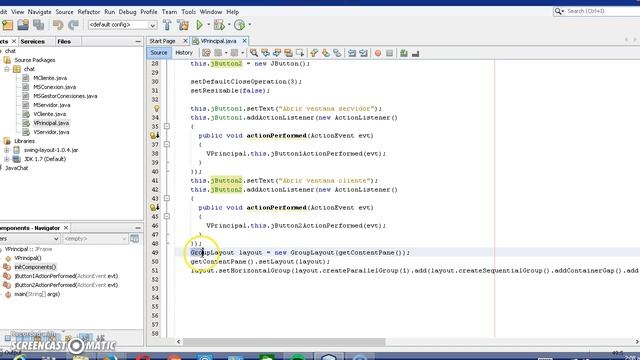
Task: Open the View menu
Action: coord(17,12)
